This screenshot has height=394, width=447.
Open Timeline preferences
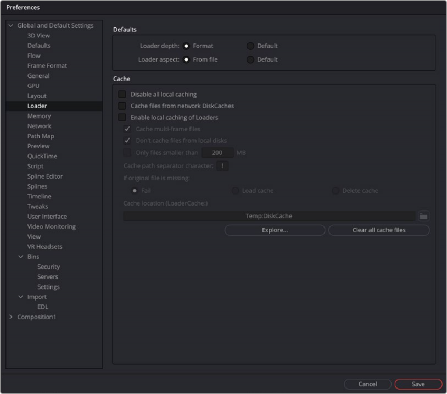tap(39, 196)
